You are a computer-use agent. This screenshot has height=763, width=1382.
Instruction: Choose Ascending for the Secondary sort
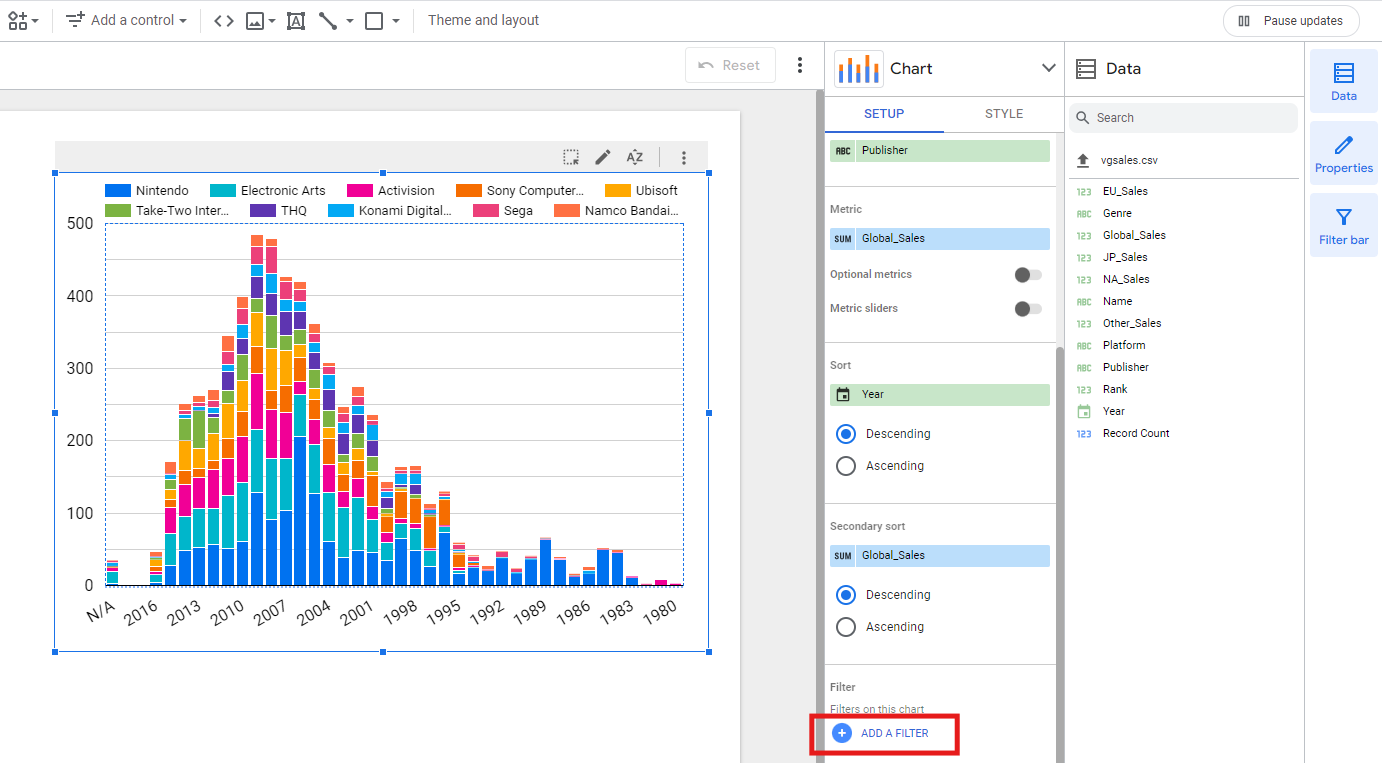pos(846,627)
